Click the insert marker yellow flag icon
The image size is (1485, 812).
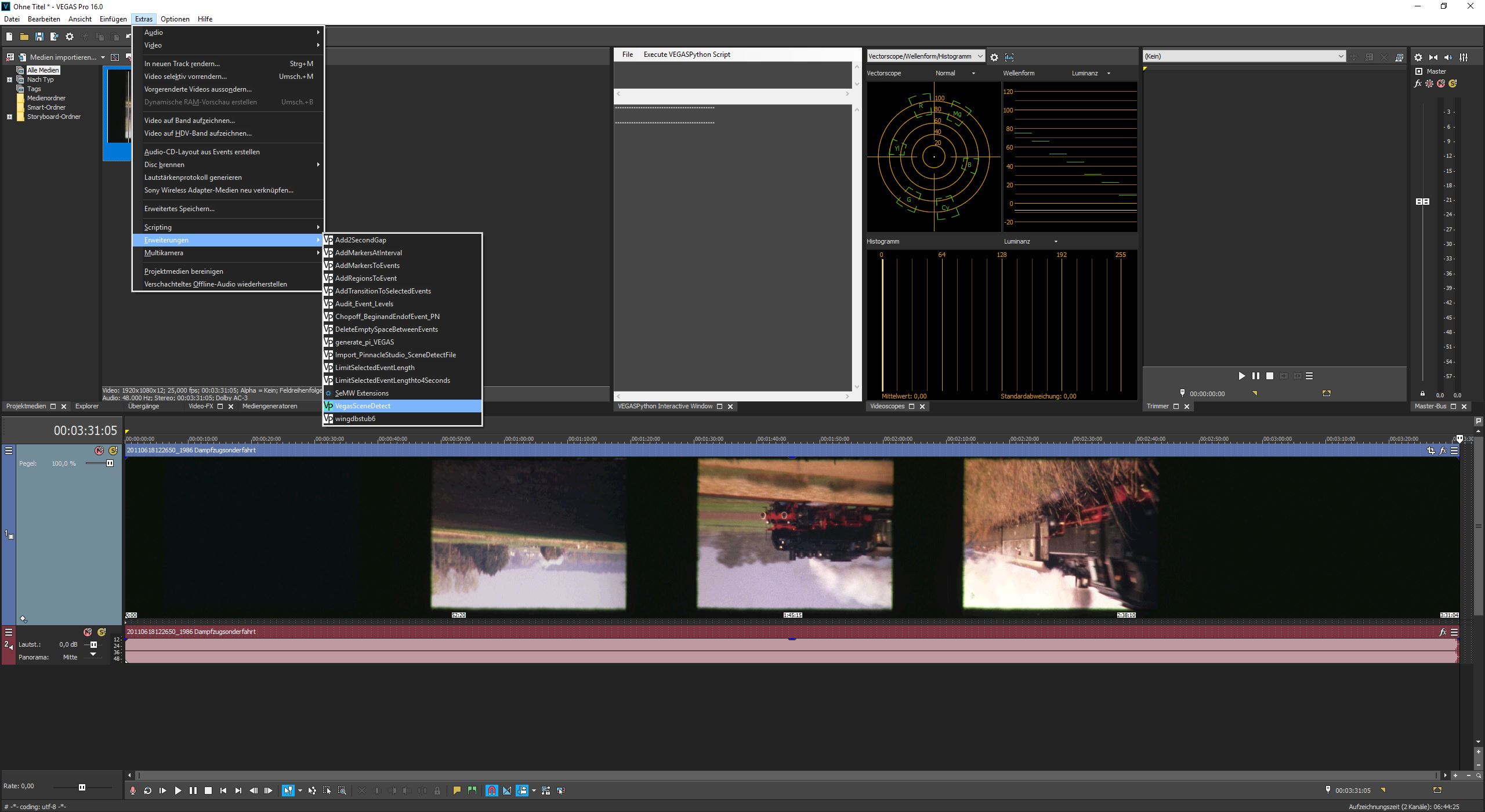pyautogui.click(x=457, y=791)
